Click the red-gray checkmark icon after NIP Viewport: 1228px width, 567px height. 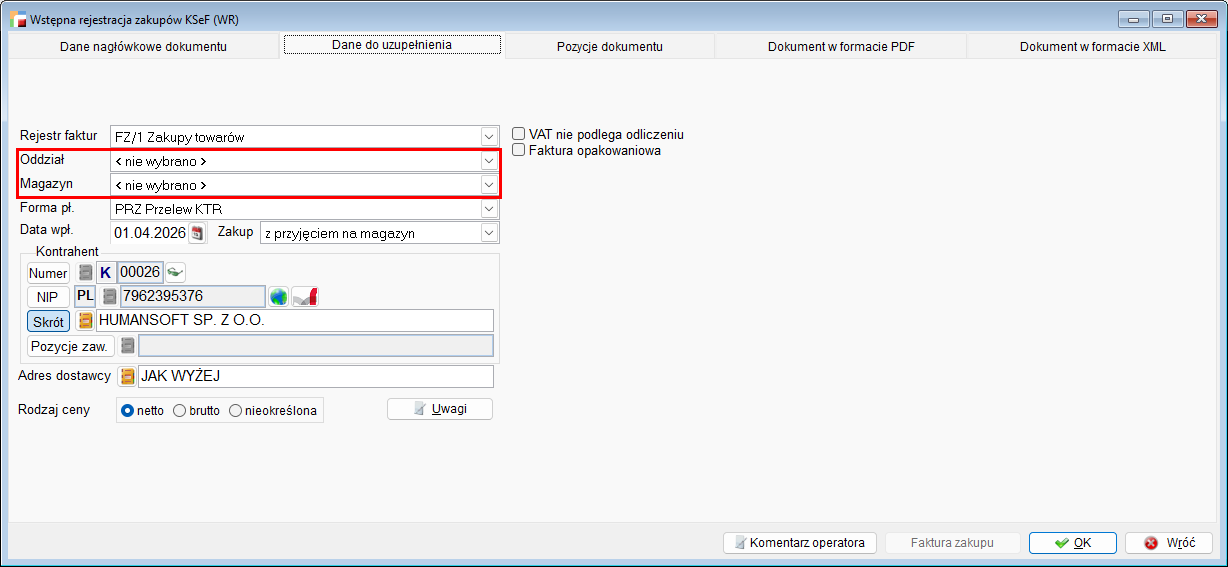305,296
